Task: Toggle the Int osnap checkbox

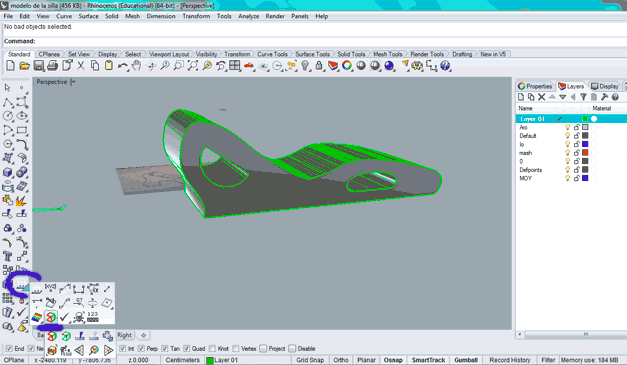Action: click(123, 349)
